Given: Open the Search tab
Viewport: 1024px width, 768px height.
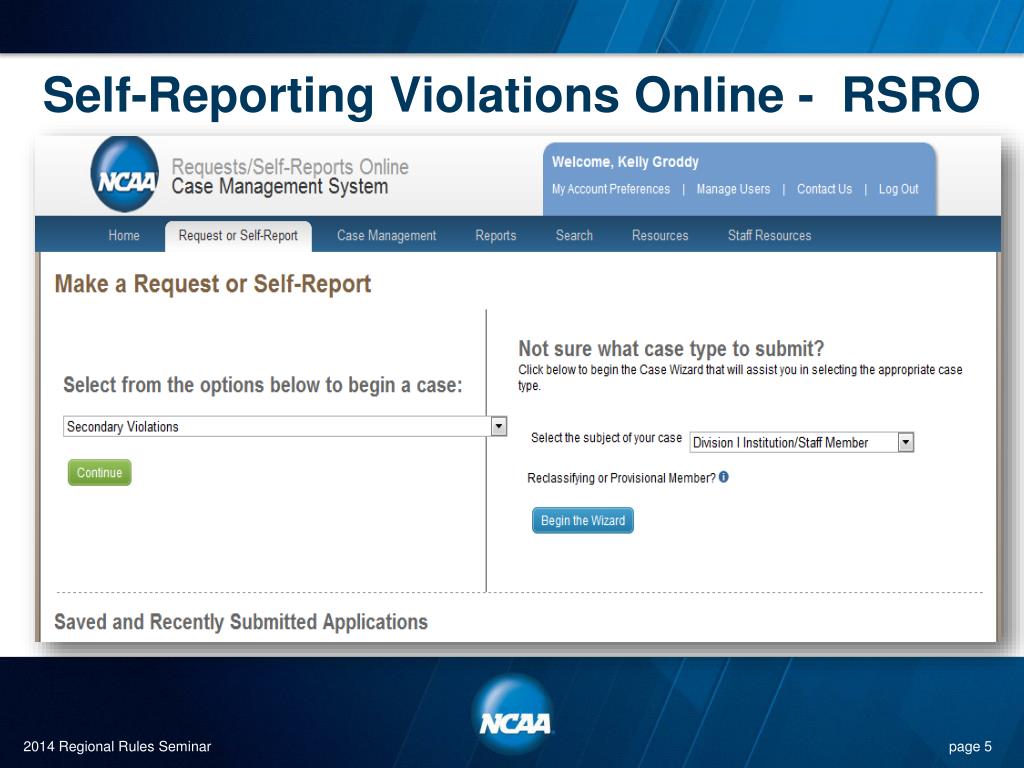Looking at the screenshot, I should 574,235.
